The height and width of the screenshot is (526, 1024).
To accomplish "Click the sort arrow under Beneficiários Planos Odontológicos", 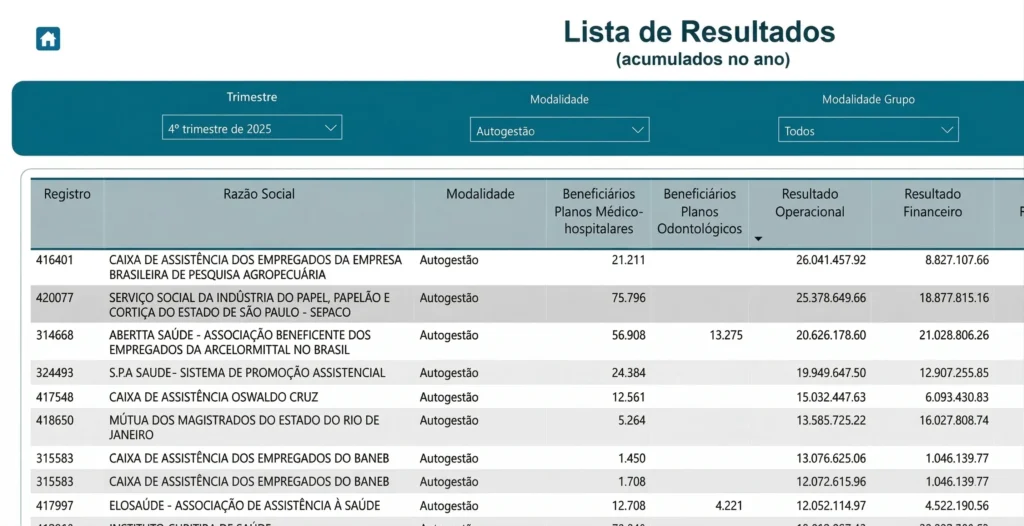I will (x=757, y=239).
